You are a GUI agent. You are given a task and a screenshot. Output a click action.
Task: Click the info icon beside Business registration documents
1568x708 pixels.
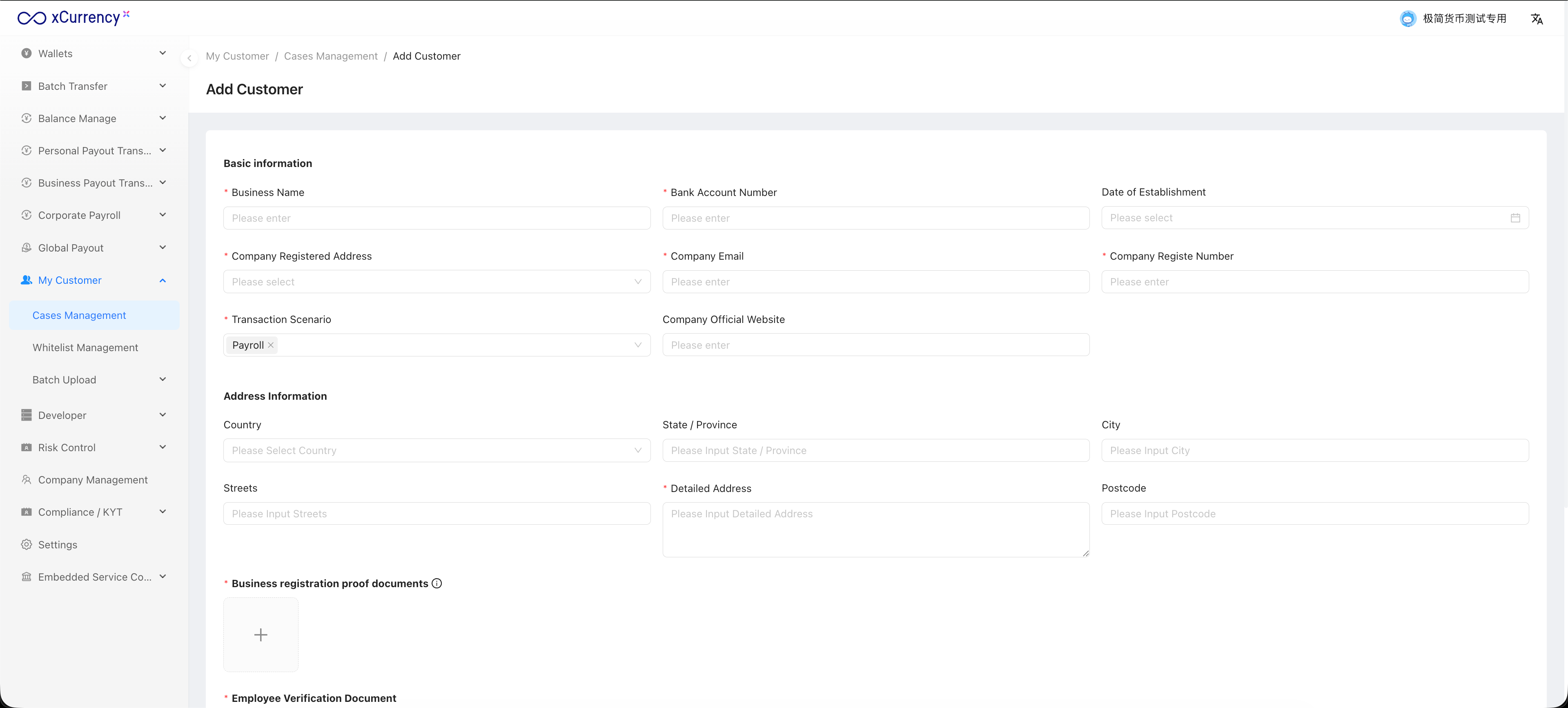point(437,583)
